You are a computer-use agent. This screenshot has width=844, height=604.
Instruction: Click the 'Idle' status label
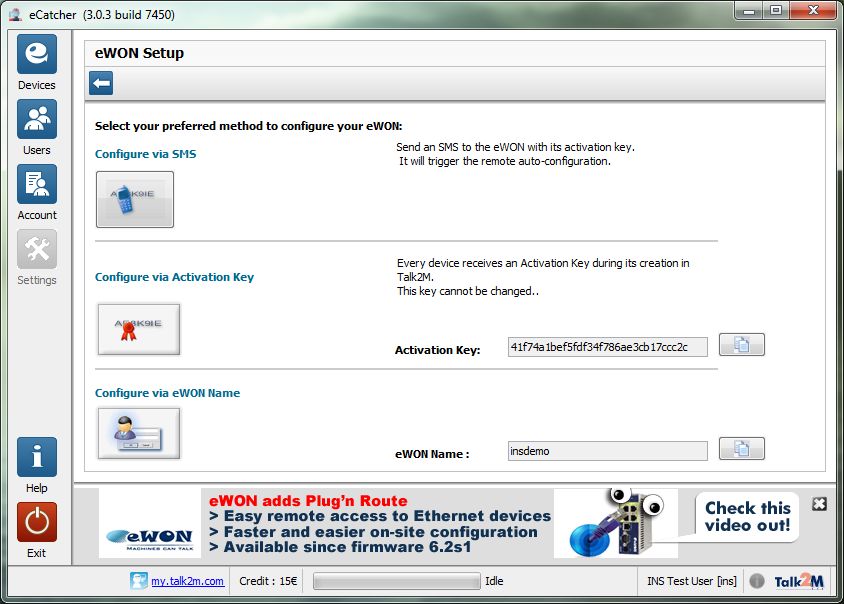494,581
